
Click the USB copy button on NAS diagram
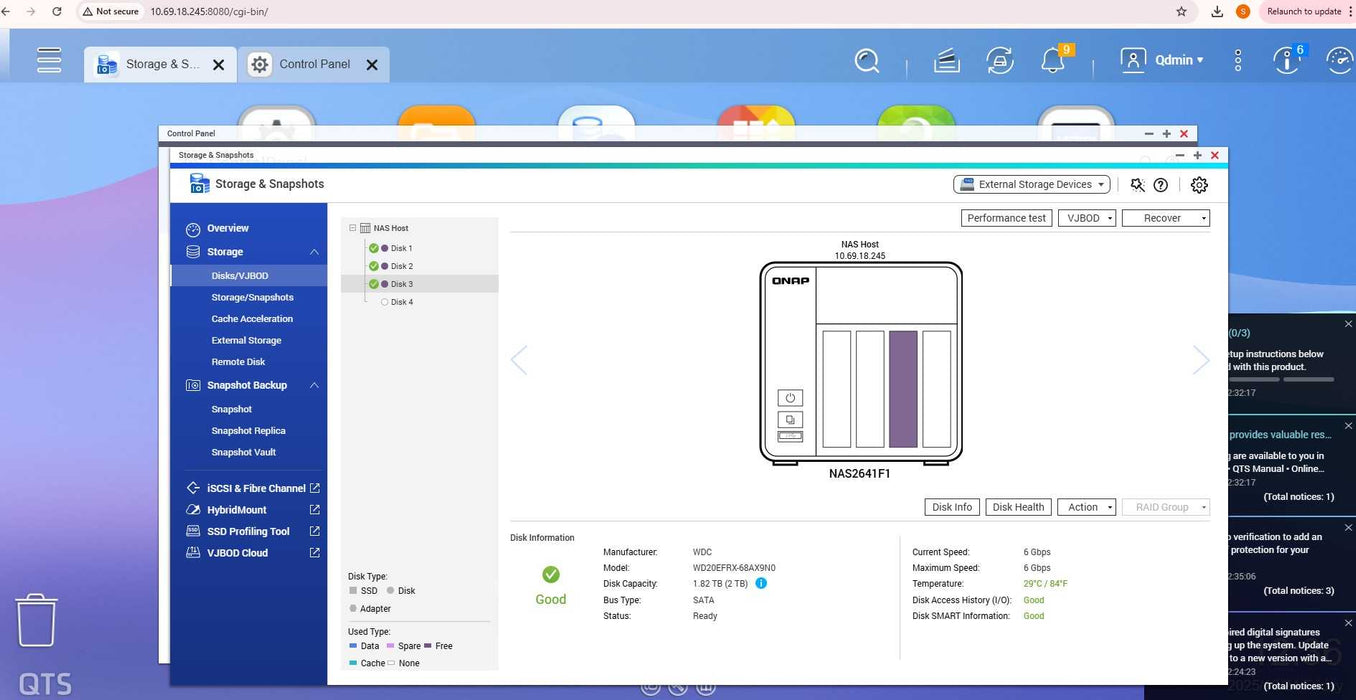point(790,420)
